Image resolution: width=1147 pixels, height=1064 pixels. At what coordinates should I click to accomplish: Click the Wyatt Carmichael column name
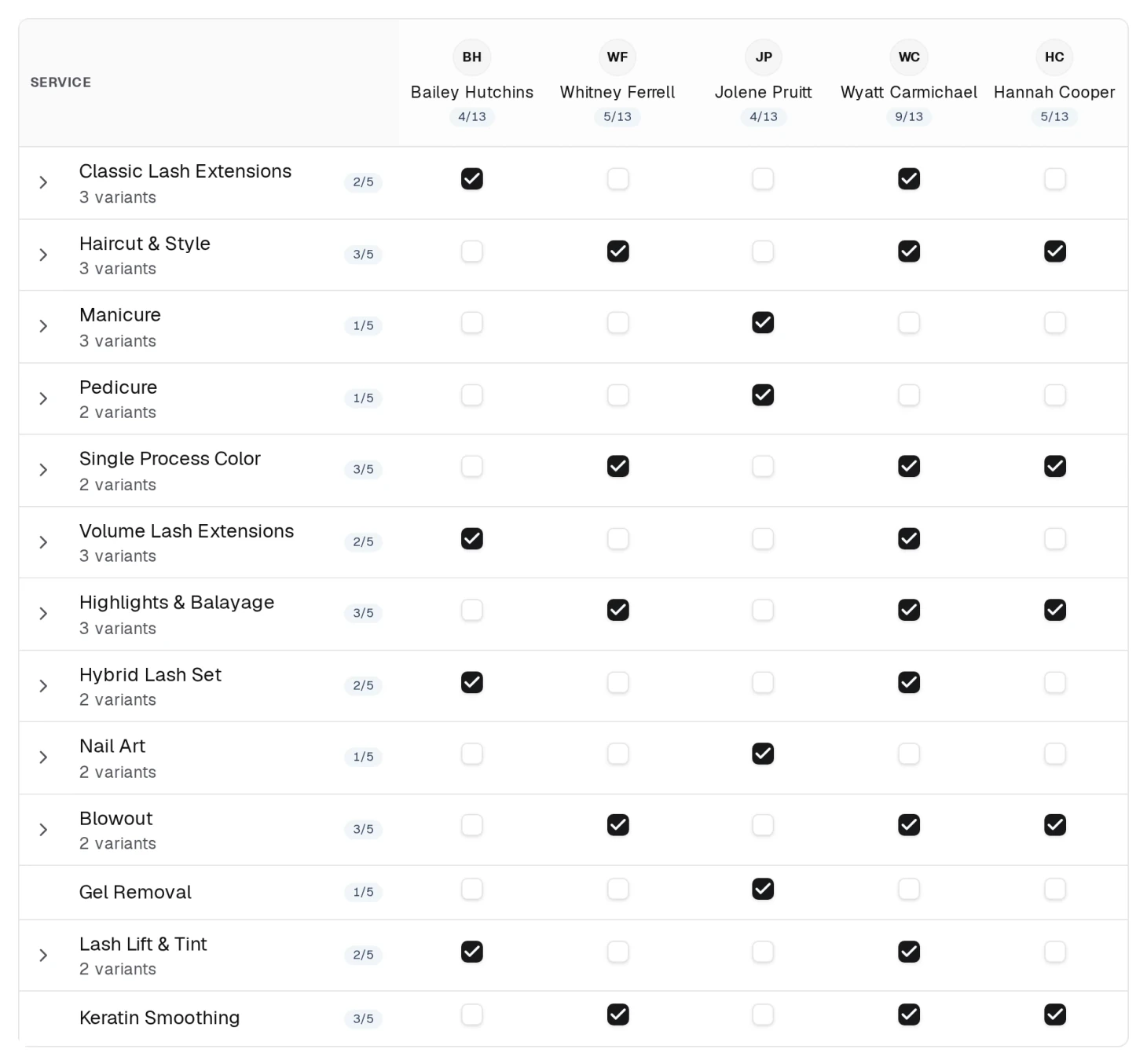909,92
